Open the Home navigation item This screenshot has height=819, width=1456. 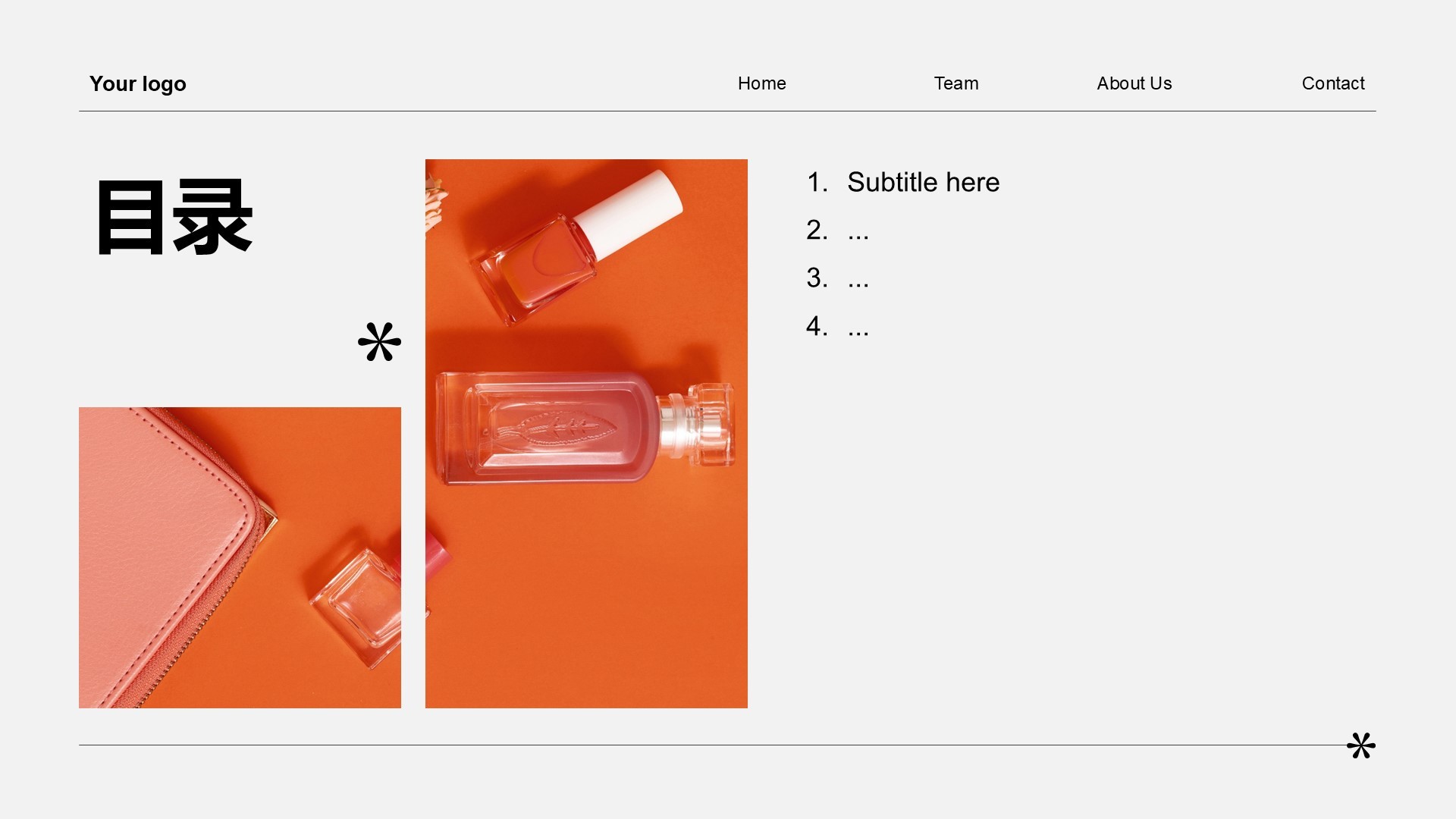tap(761, 83)
